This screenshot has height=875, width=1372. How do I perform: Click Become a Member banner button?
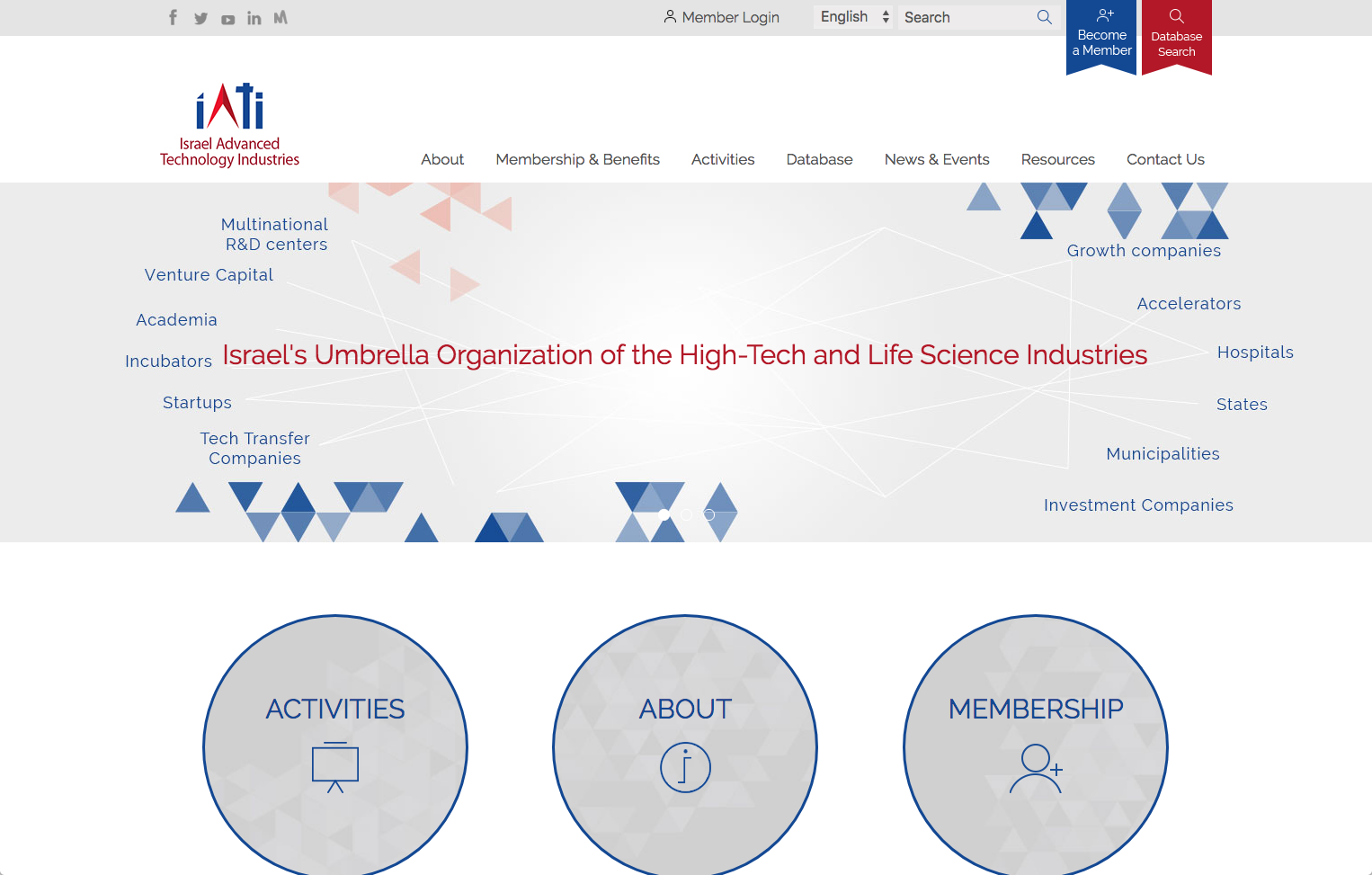coord(1101,36)
